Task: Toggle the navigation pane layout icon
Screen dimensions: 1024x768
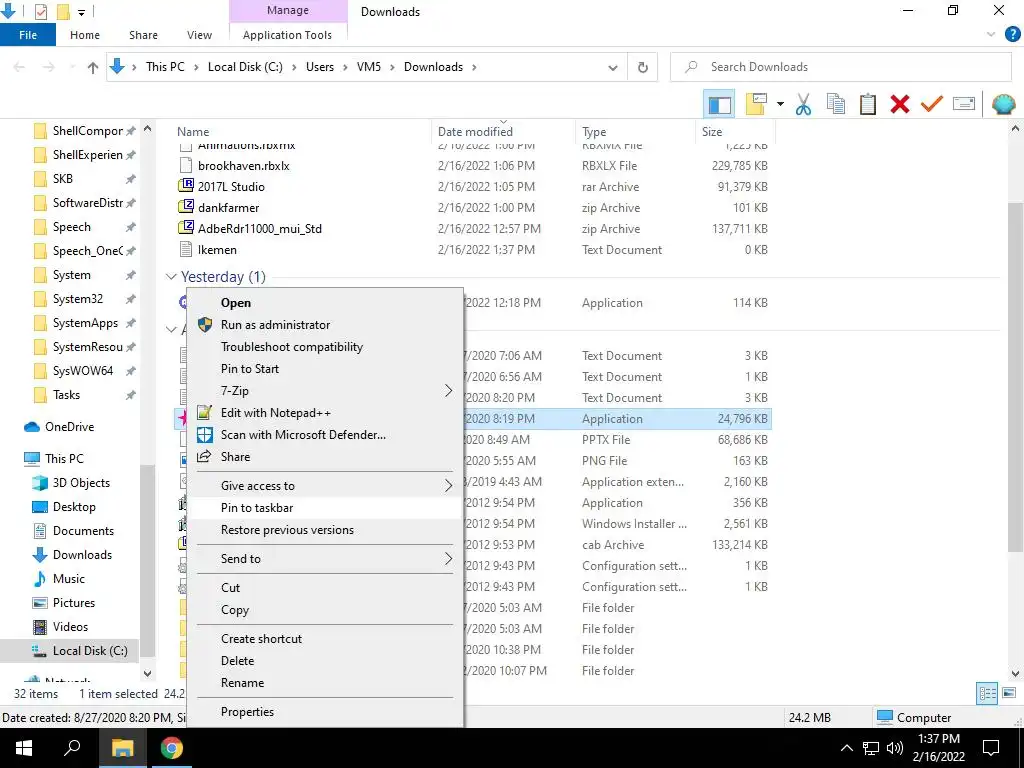Action: (719, 104)
